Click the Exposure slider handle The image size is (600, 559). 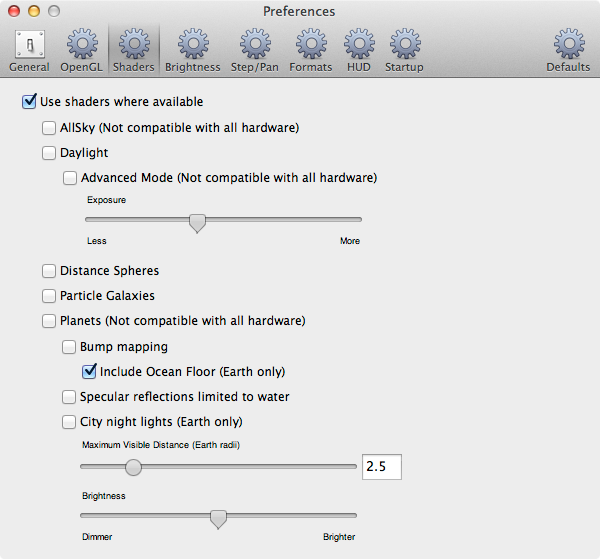[x=198, y=222]
